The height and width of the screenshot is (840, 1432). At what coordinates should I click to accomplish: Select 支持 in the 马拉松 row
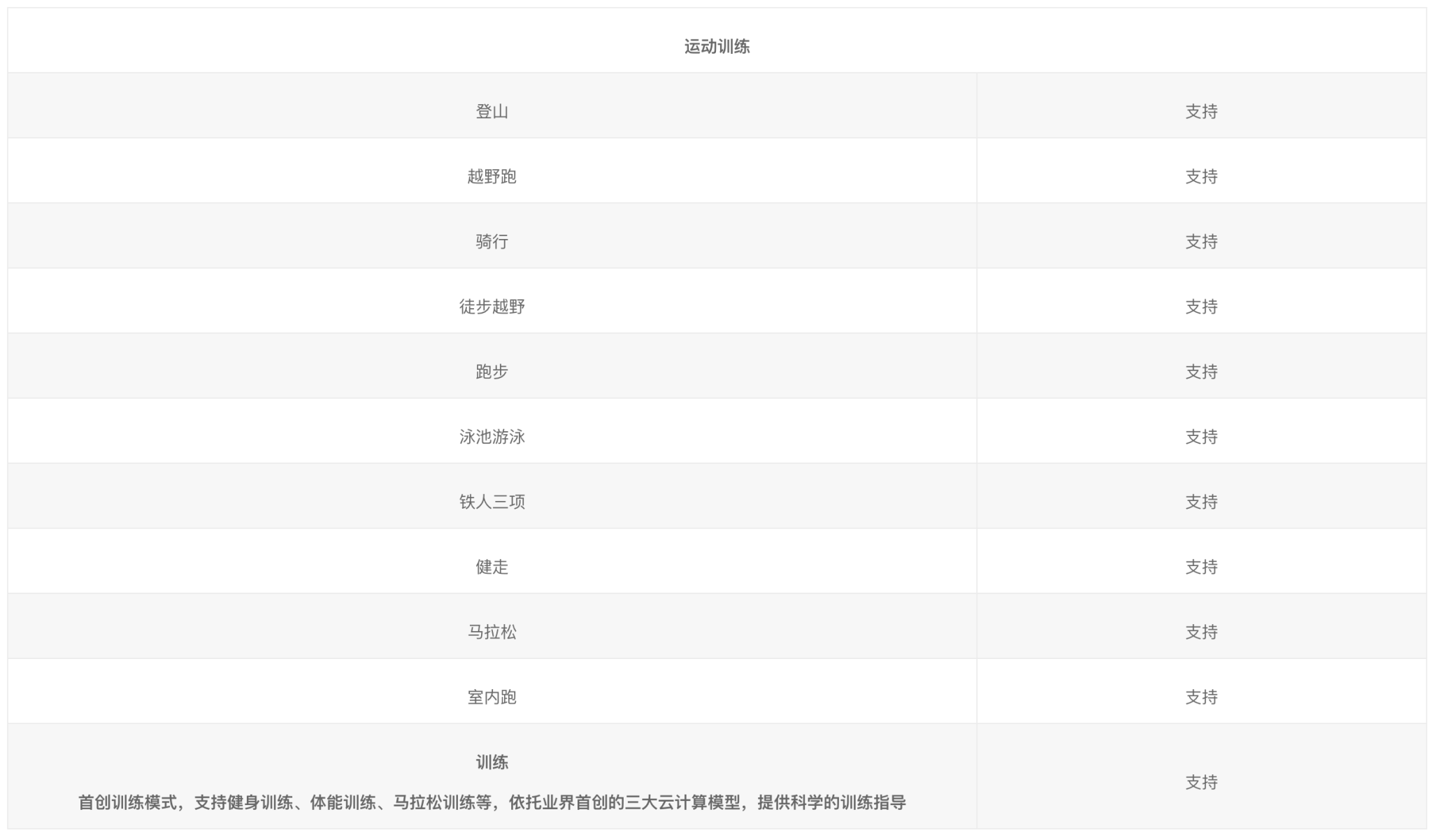coord(1201,632)
